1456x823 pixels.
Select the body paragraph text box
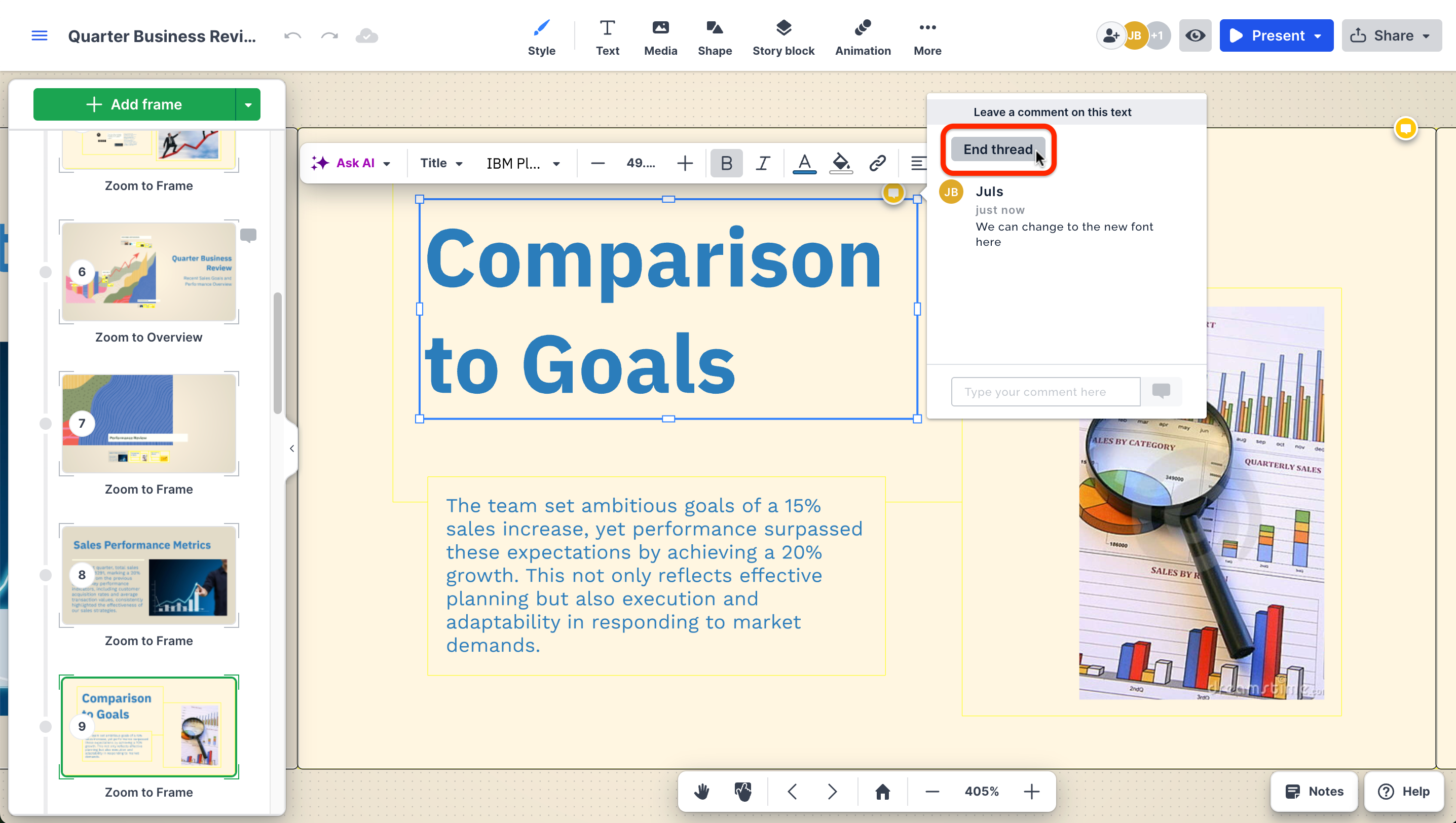click(x=656, y=575)
